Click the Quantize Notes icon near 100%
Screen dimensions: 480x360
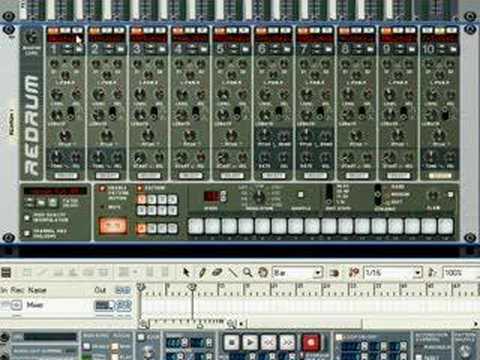point(432,273)
